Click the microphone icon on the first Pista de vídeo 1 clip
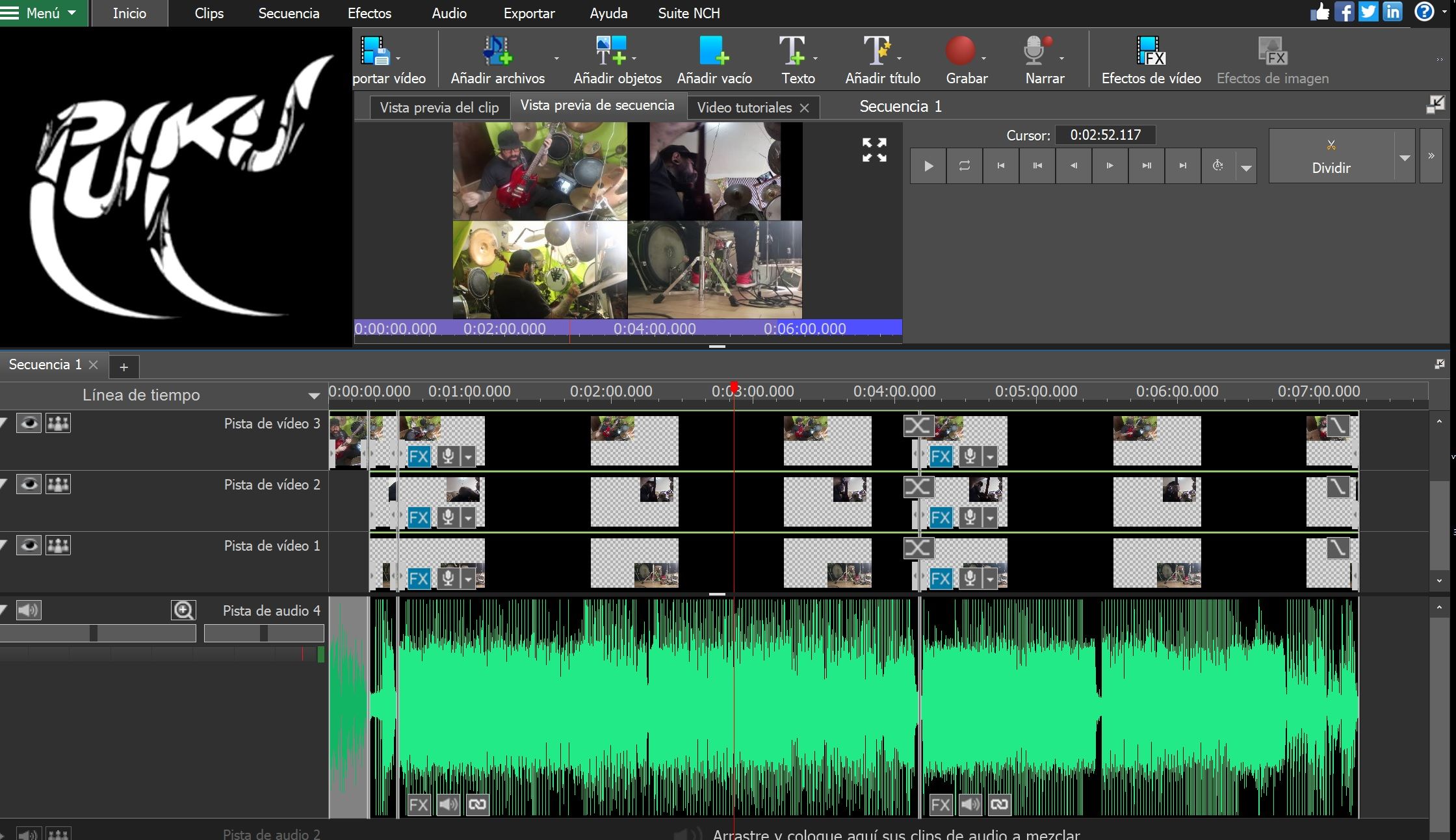This screenshot has height=840, width=1456. (448, 579)
